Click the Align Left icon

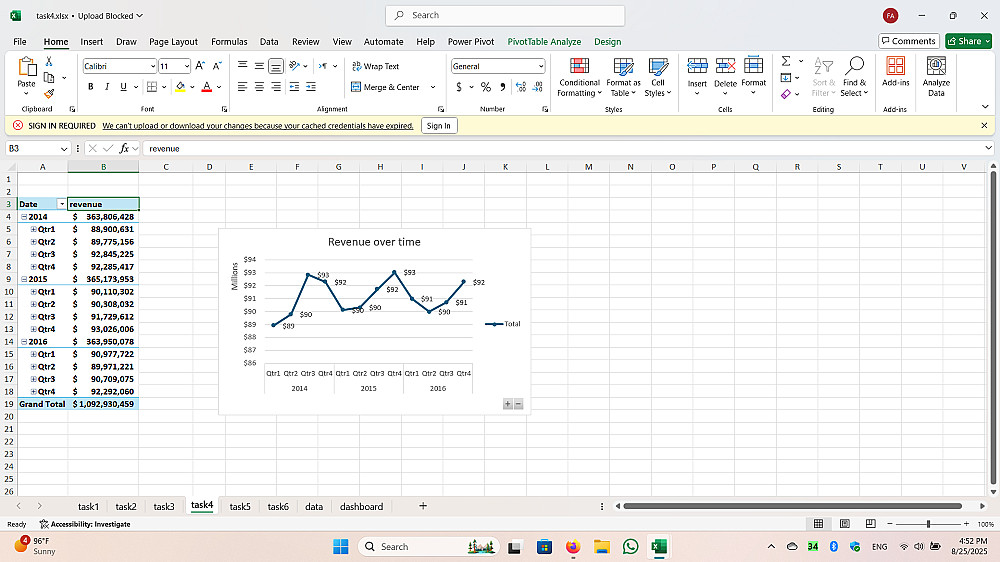(x=242, y=87)
